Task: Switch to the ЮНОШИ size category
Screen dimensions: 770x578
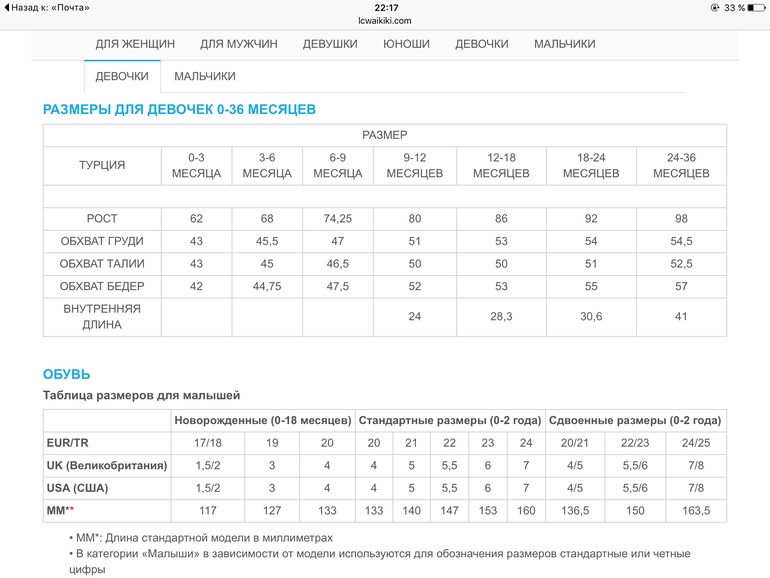Action: (x=406, y=44)
